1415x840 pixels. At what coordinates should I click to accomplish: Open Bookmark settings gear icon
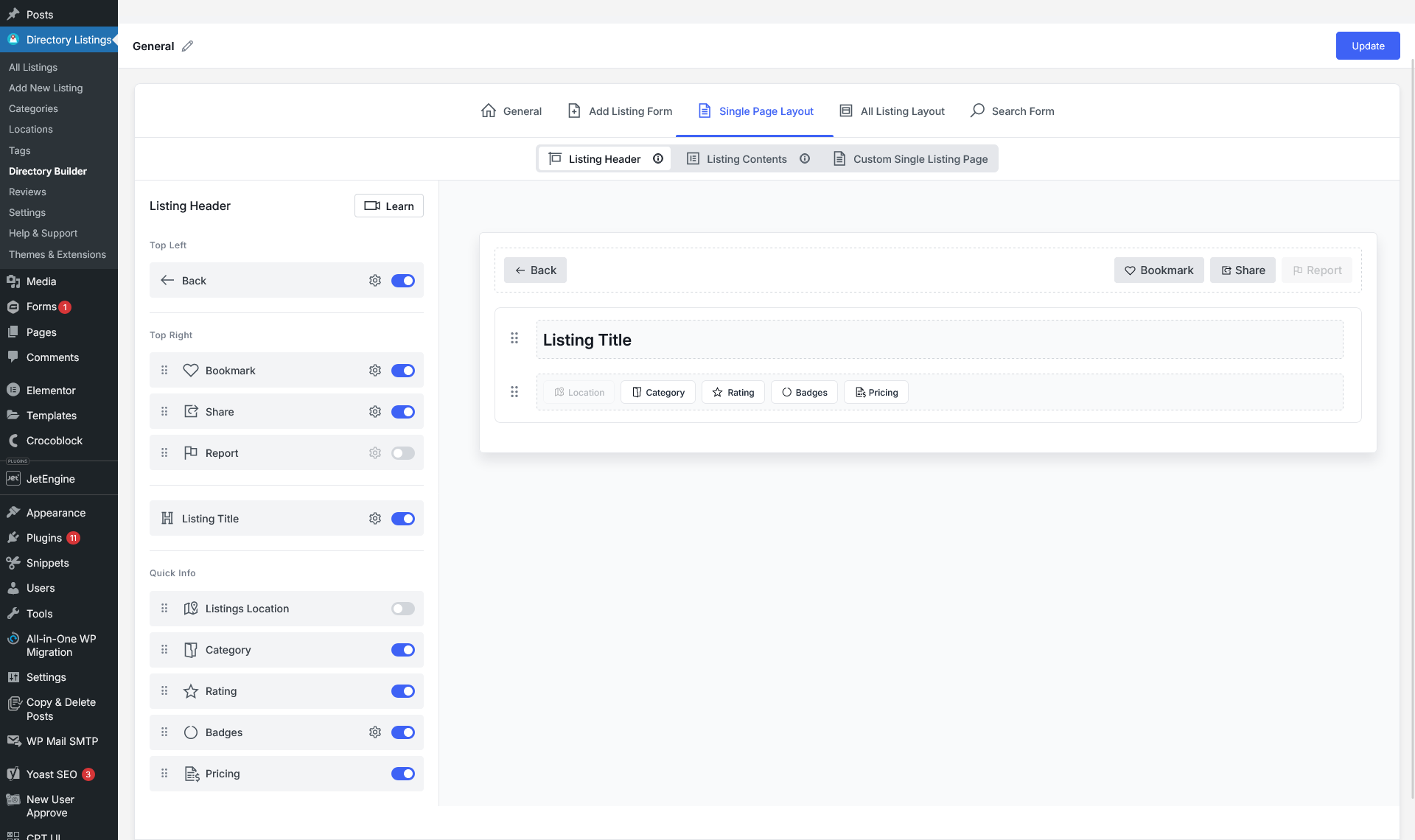coord(375,371)
